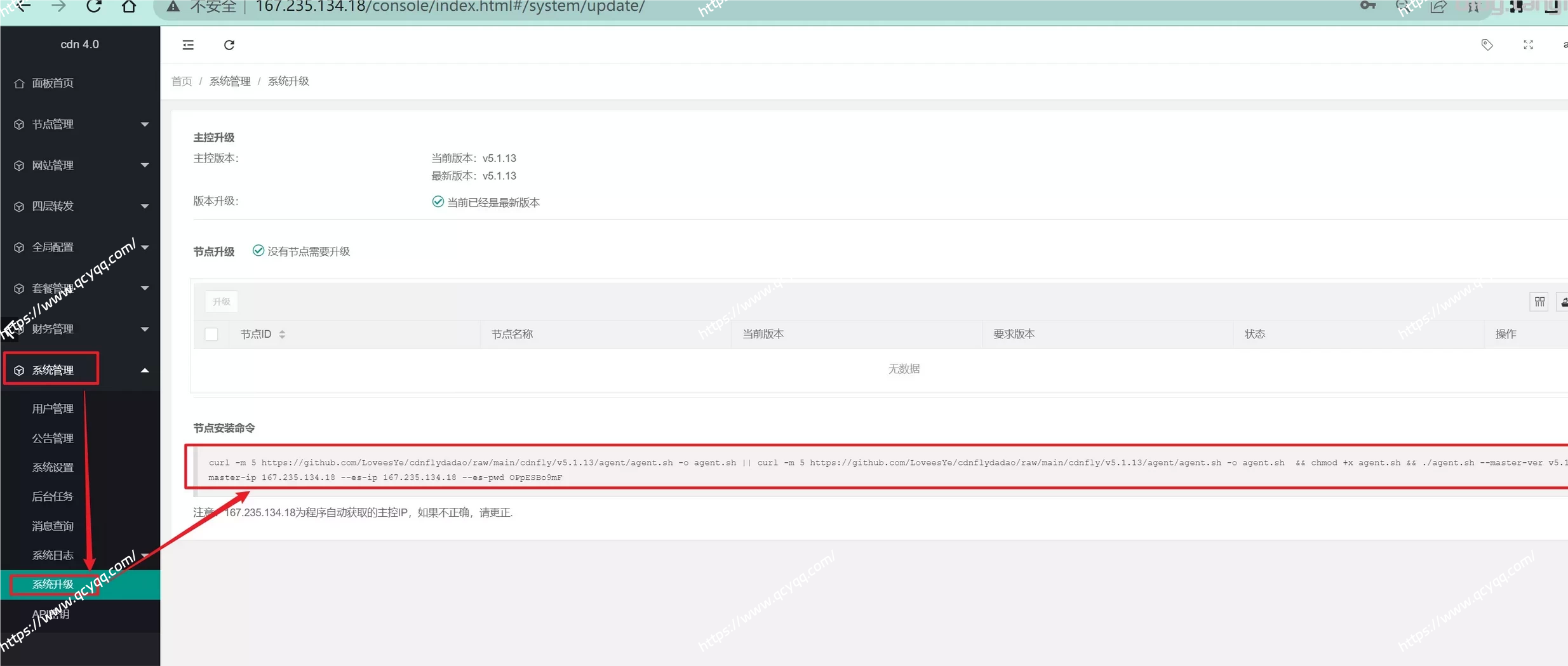Sort the table by 节点ID column
This screenshot has height=666, width=1568.
[x=281, y=335]
